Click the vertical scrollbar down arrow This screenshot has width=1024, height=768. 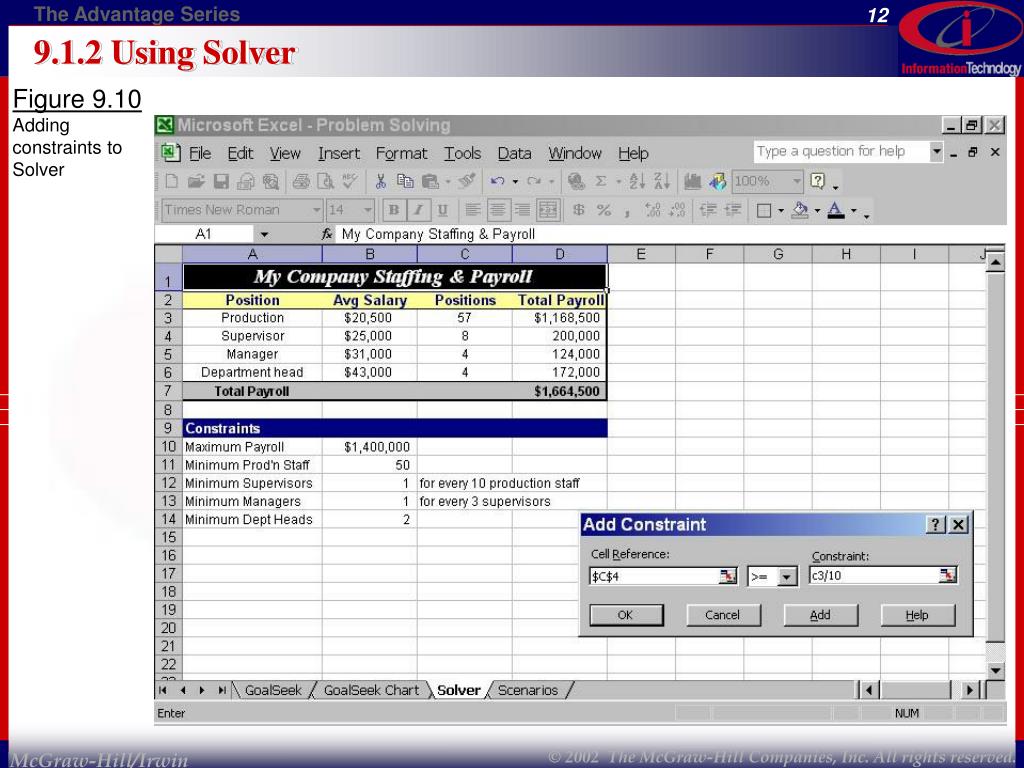995,670
